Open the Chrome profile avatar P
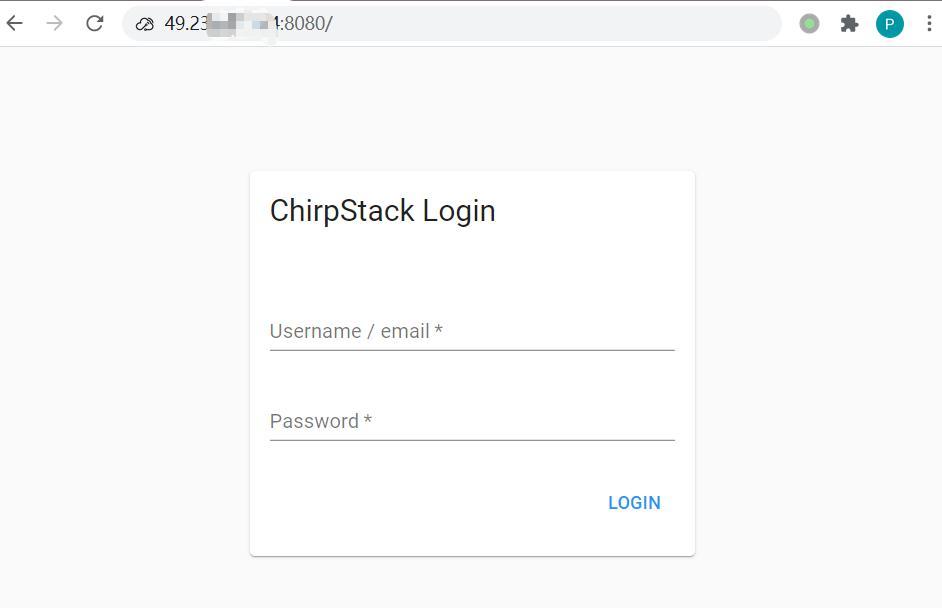 tap(890, 23)
